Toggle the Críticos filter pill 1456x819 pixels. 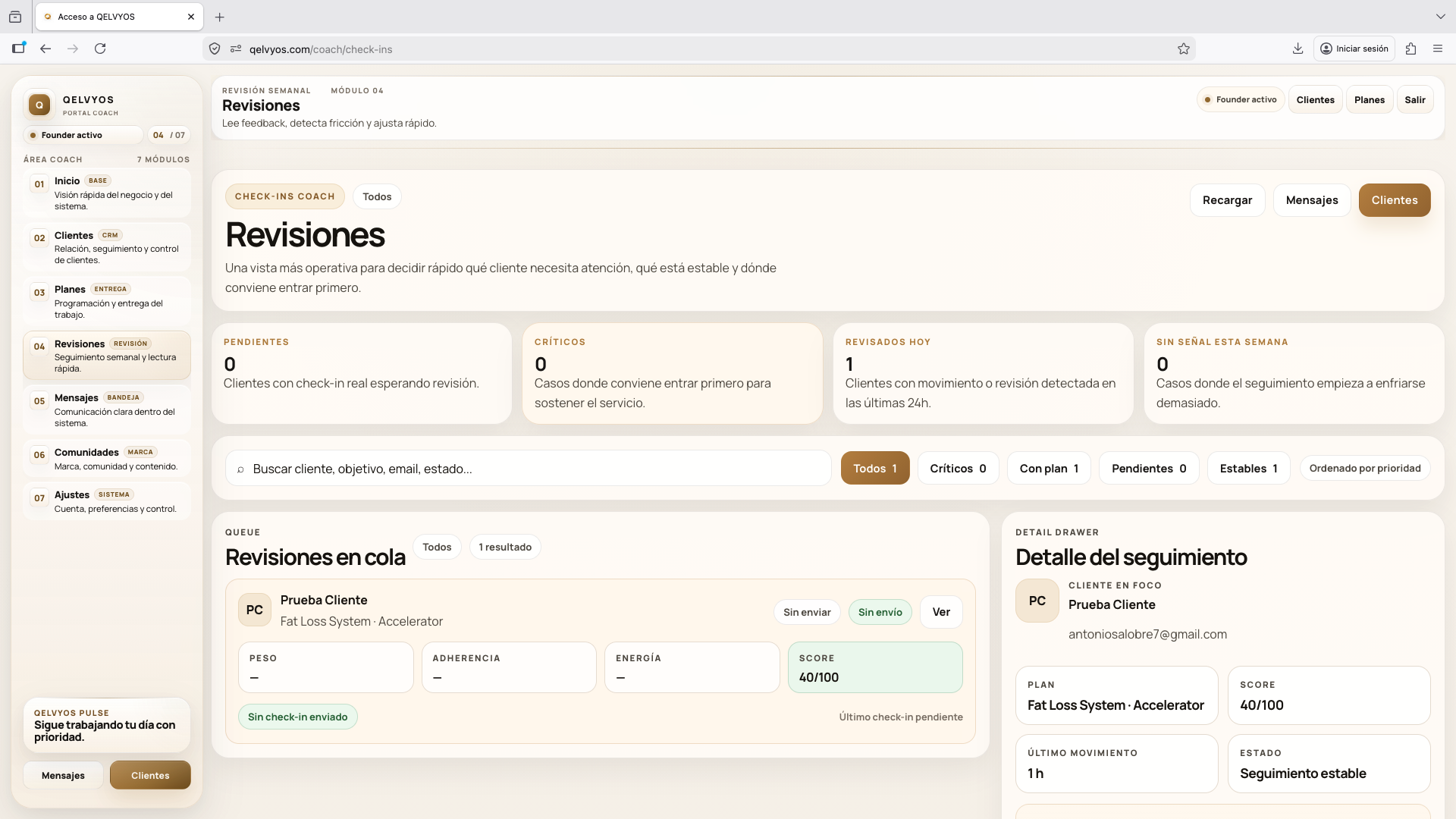click(x=958, y=468)
